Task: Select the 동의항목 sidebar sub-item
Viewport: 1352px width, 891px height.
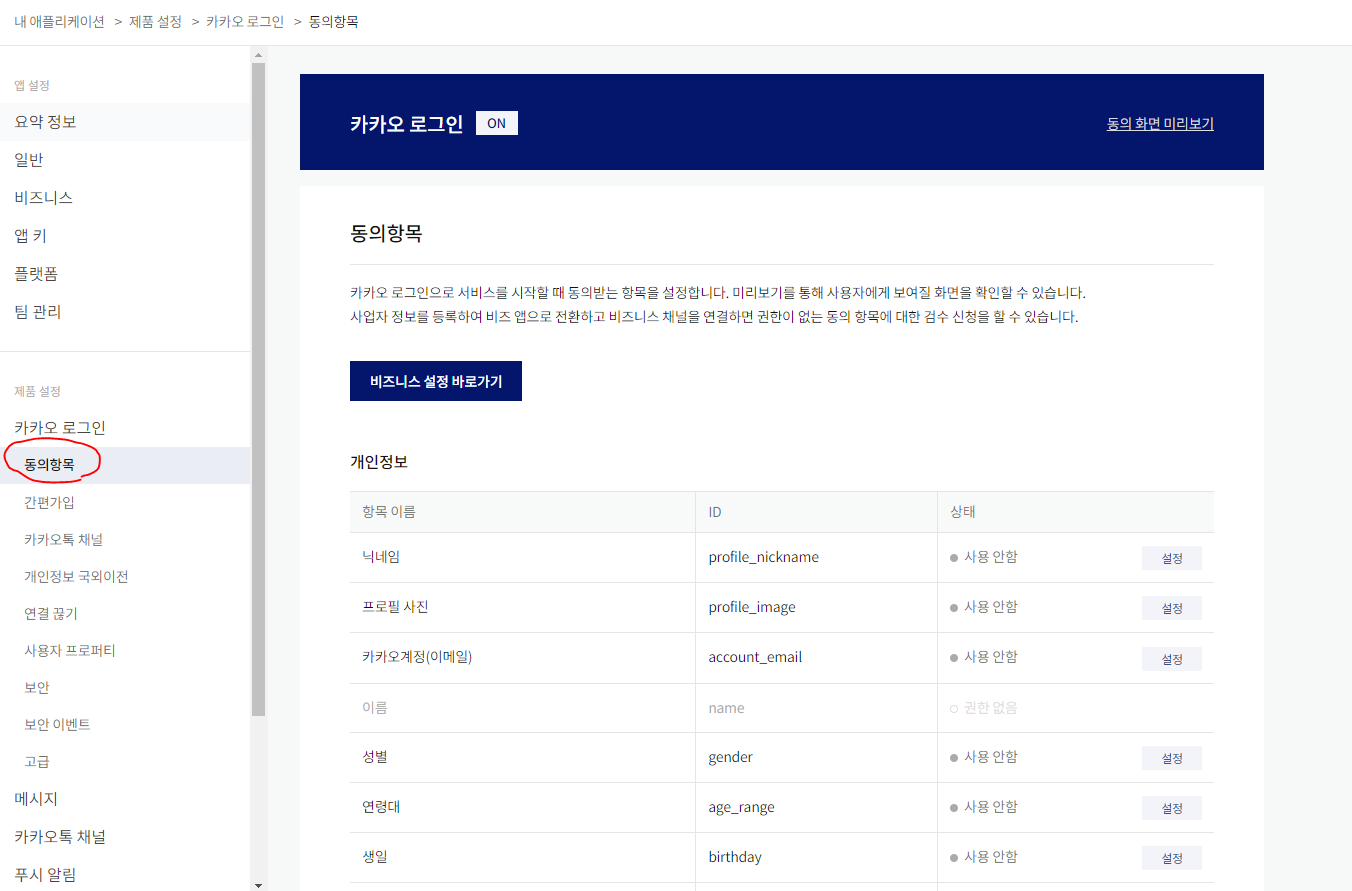Action: tap(125, 465)
